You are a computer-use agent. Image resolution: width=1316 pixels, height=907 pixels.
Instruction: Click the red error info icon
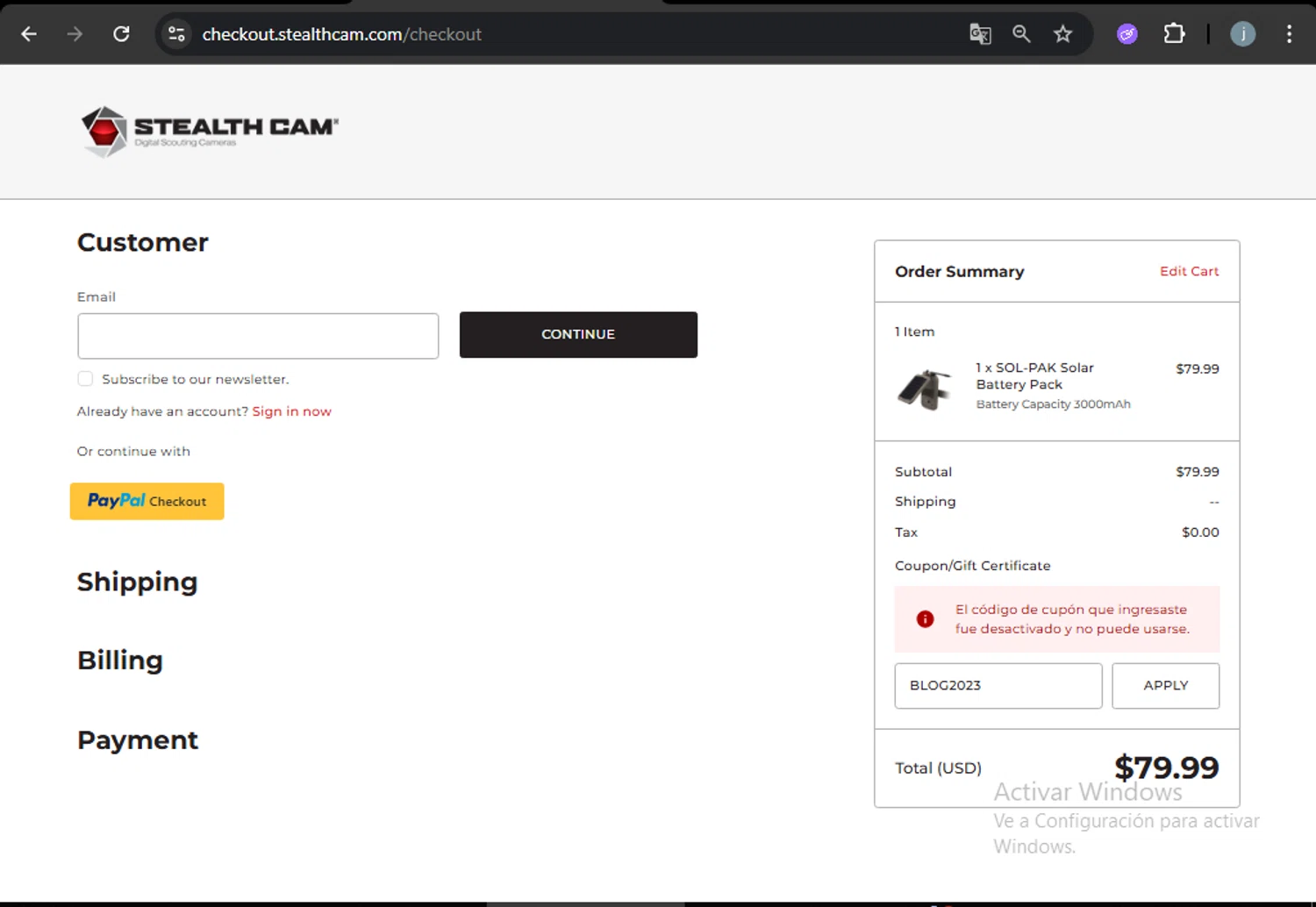point(925,619)
